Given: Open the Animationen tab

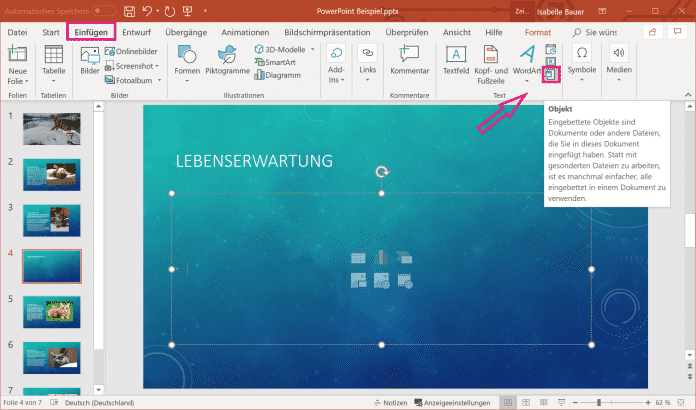Looking at the screenshot, I should [x=244, y=32].
